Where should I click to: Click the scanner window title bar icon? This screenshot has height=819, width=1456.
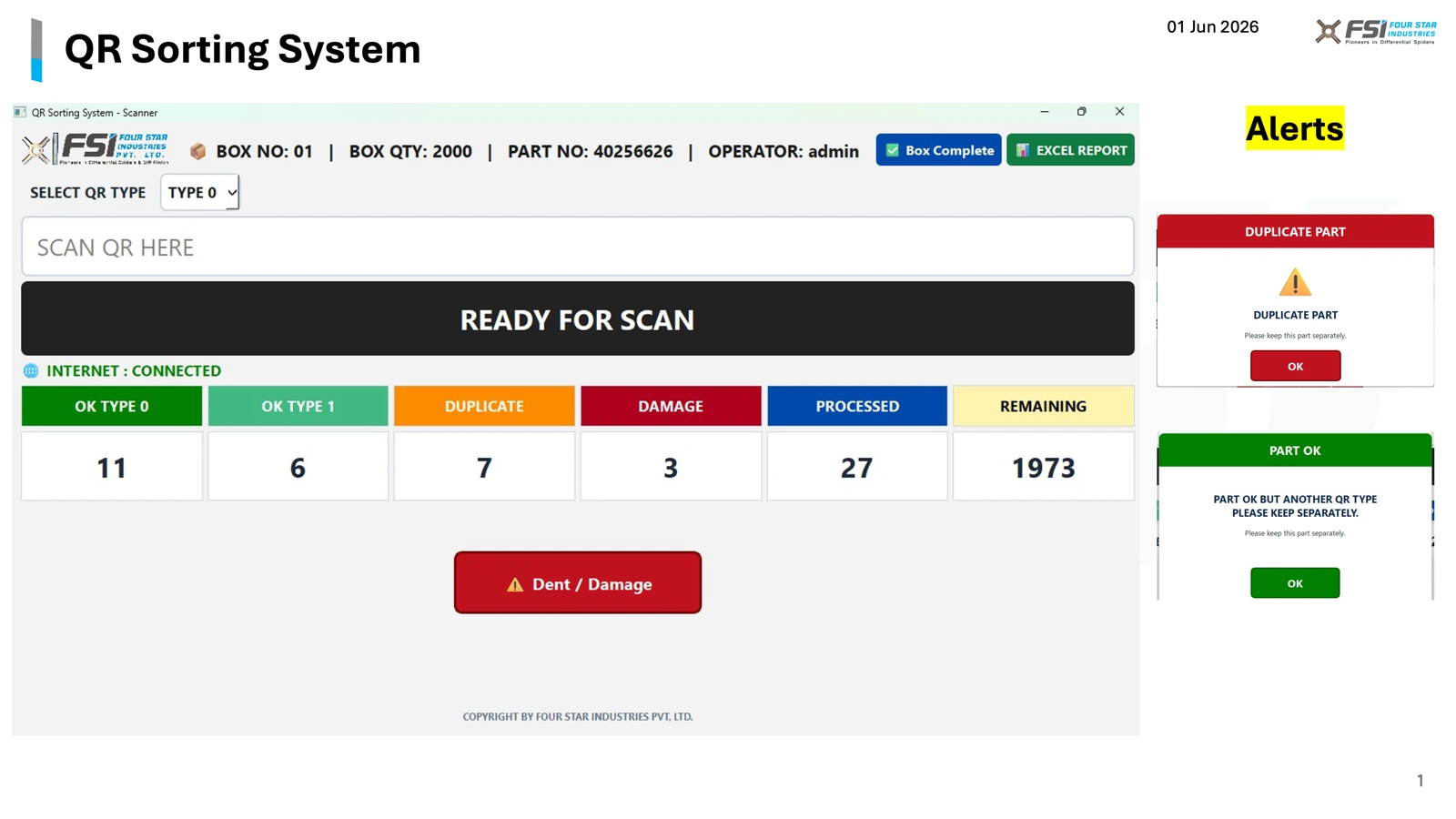tap(20, 113)
